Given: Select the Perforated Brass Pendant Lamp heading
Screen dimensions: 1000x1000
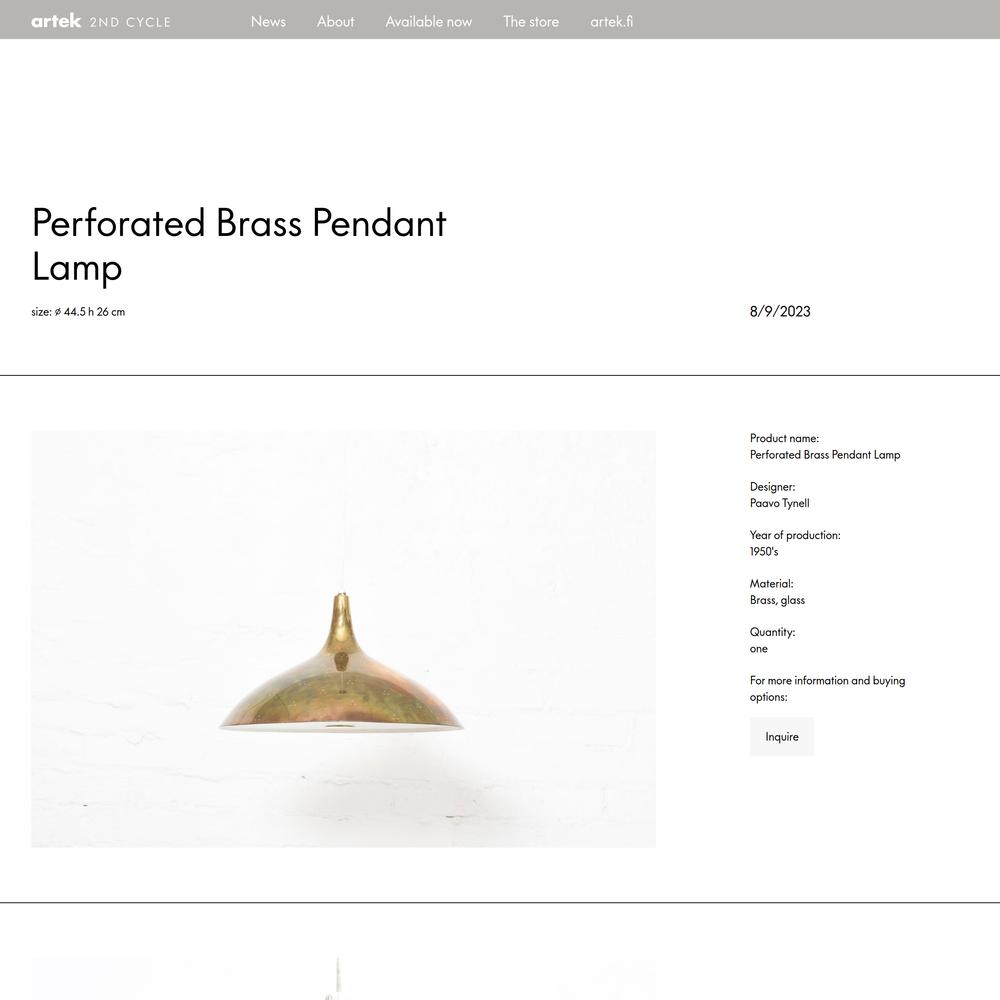Looking at the screenshot, I should point(239,244).
